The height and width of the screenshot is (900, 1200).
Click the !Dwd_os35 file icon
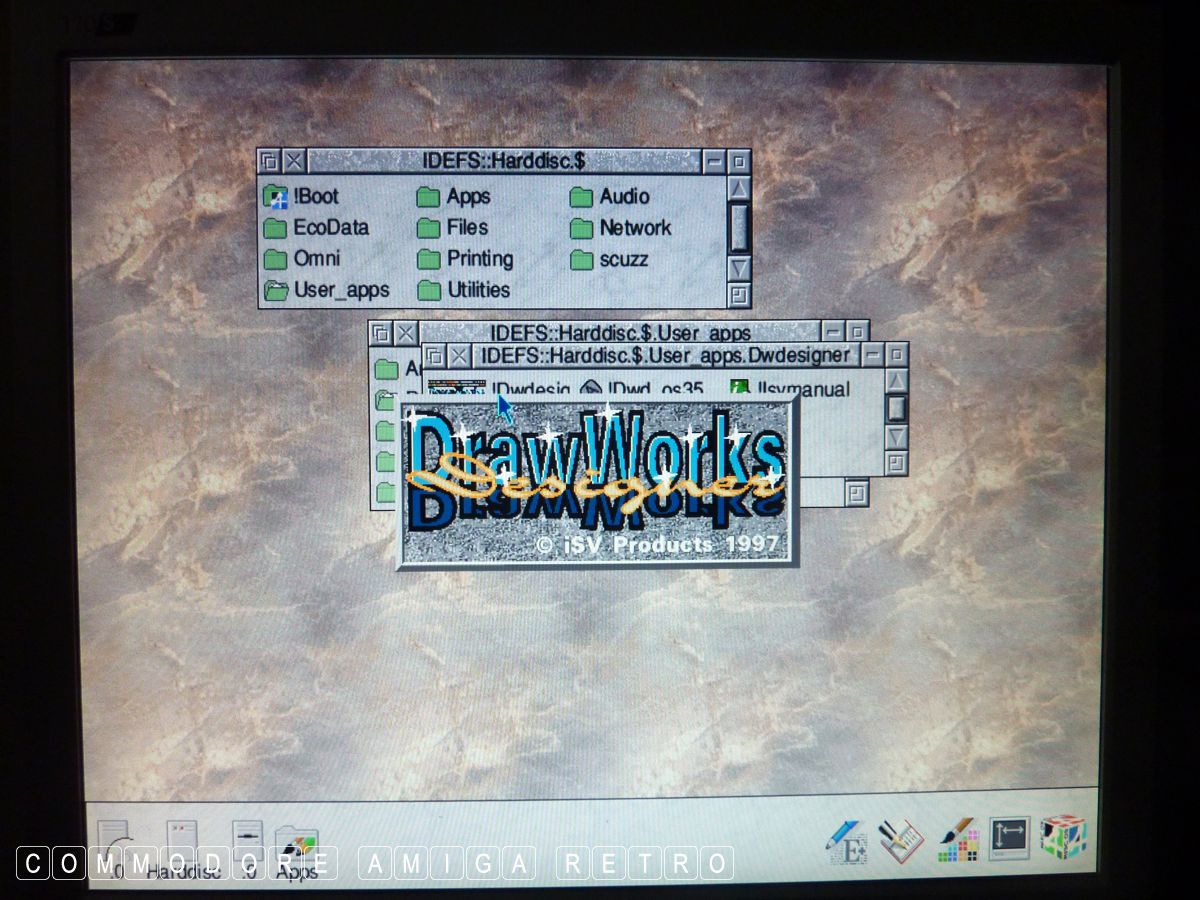tap(591, 389)
